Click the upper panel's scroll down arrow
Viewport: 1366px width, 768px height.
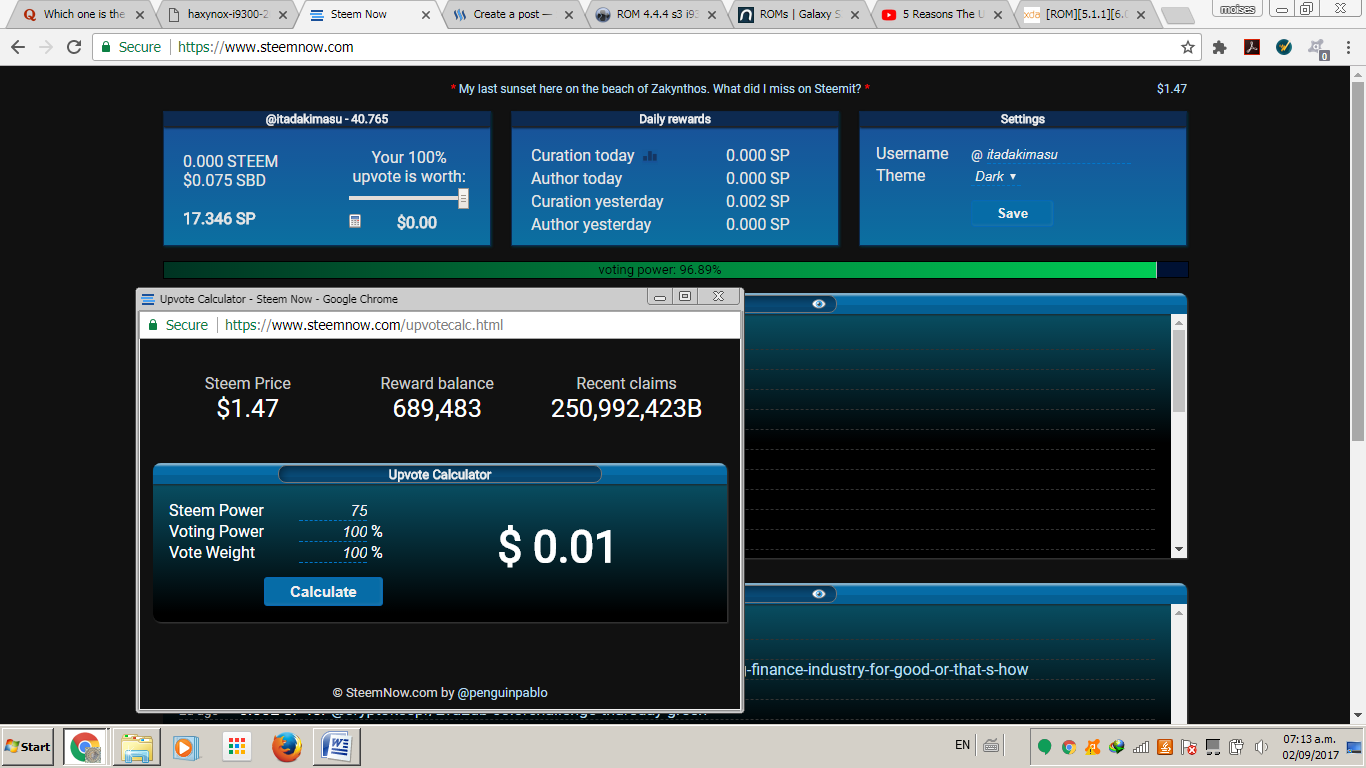[x=1179, y=550]
